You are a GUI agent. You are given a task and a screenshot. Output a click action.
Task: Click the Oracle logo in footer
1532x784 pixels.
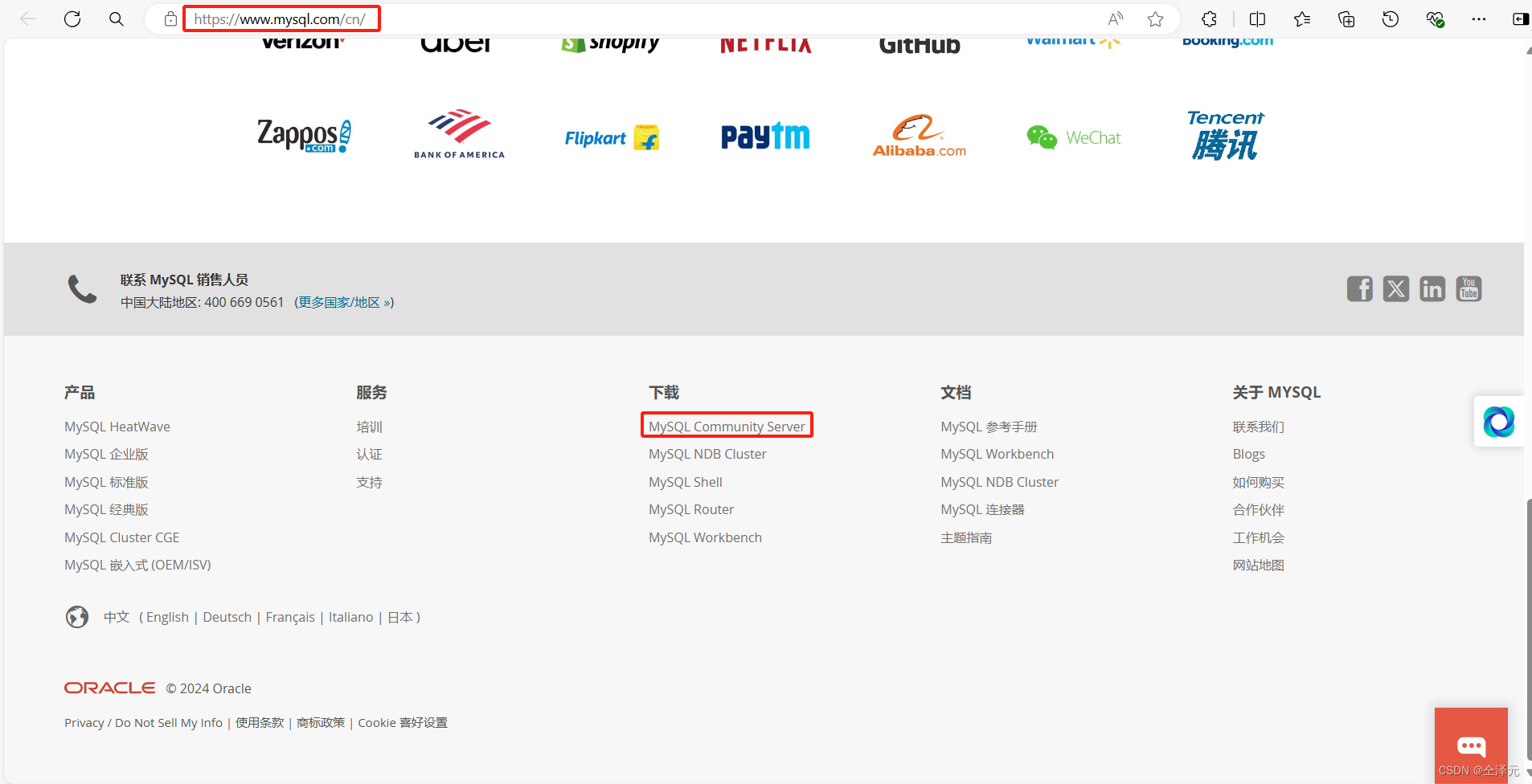[110, 688]
